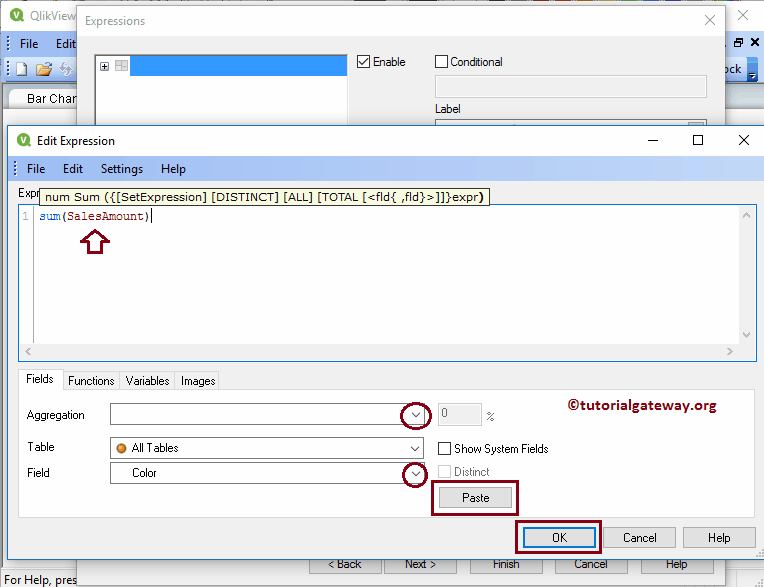This screenshot has height=587, width=764.
Task: Switch to the Fields tab
Action: click(40, 379)
